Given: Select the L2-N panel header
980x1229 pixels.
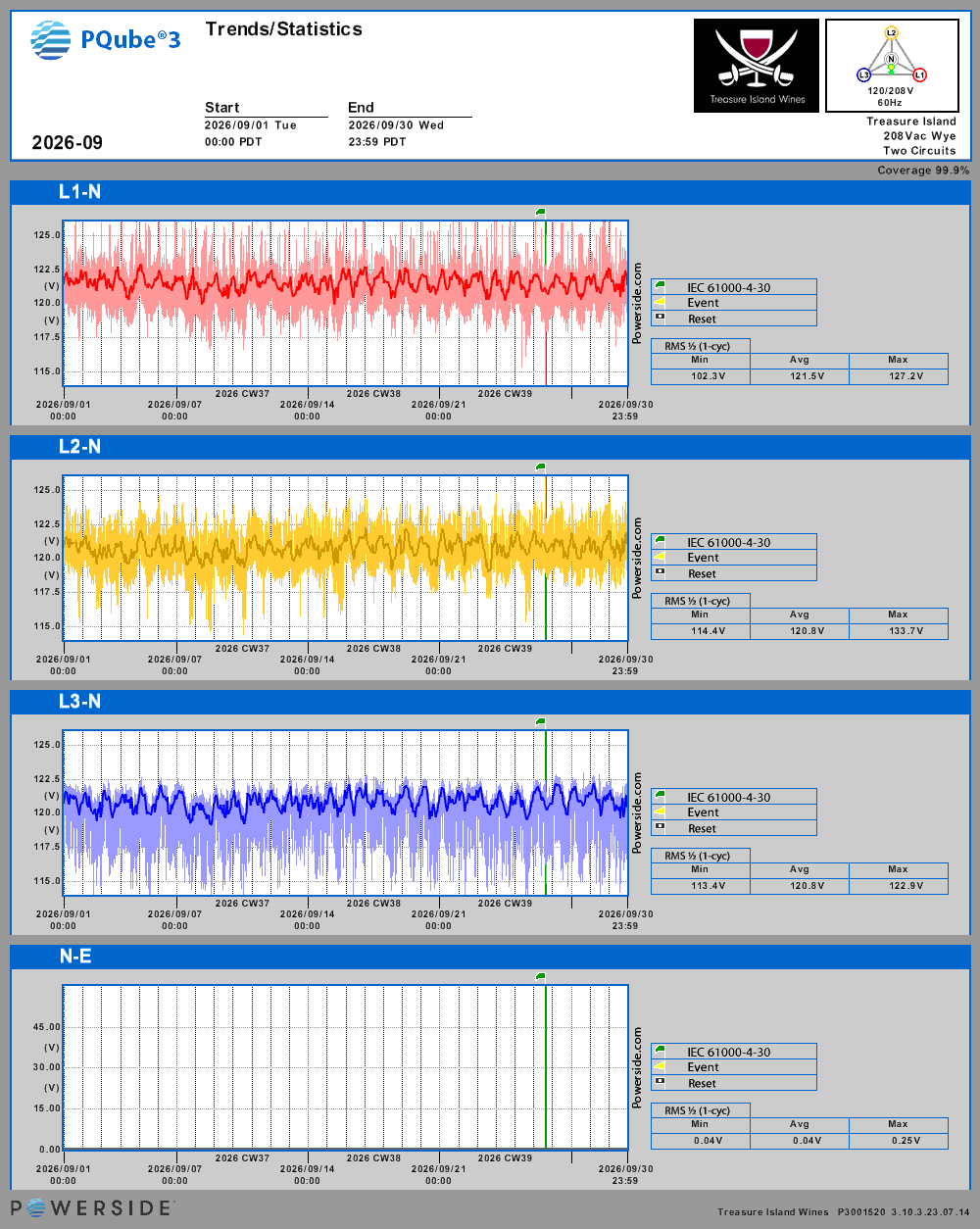Looking at the screenshot, I should [x=490, y=447].
